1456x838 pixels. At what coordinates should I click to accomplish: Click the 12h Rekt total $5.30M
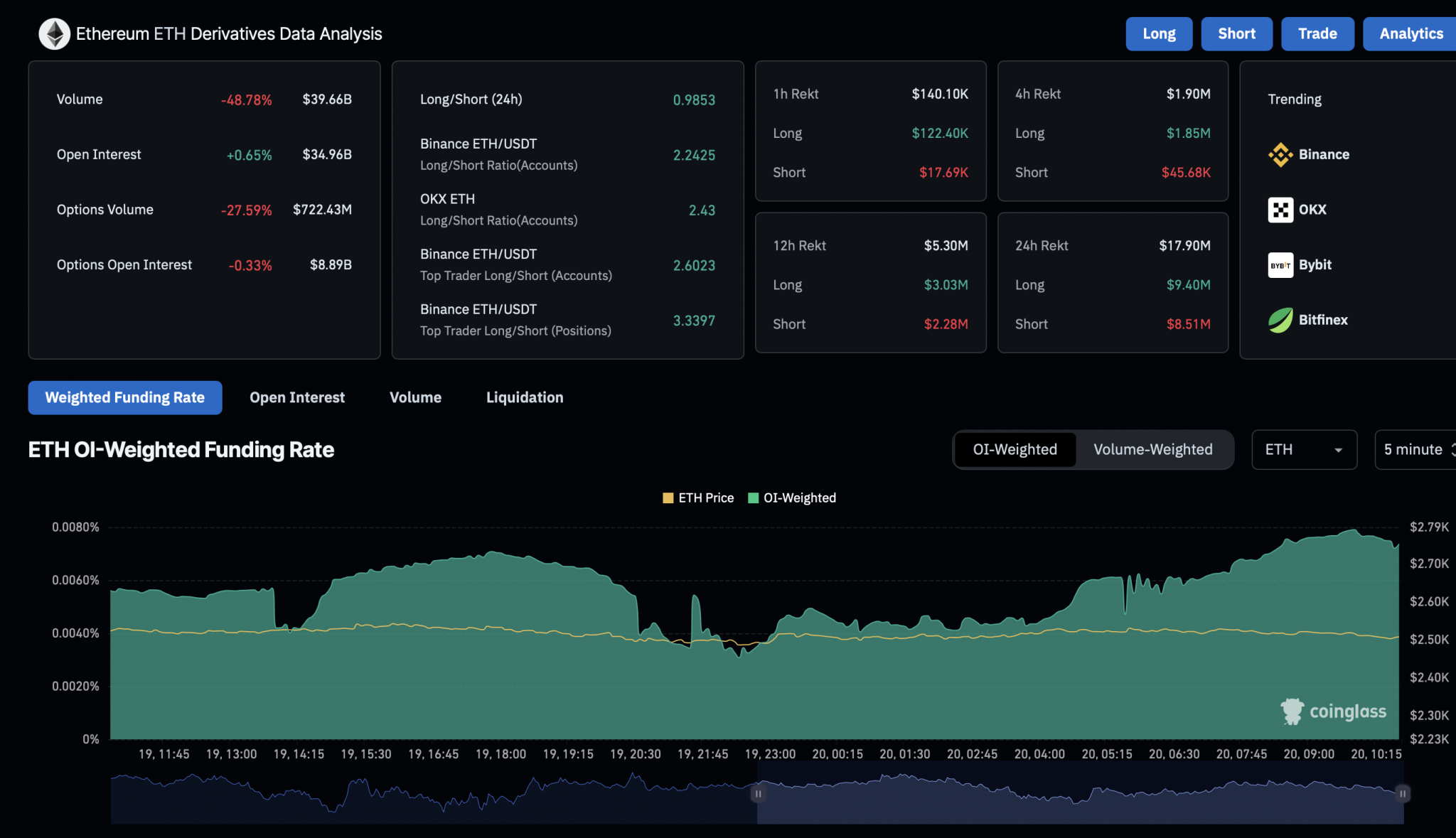946,245
